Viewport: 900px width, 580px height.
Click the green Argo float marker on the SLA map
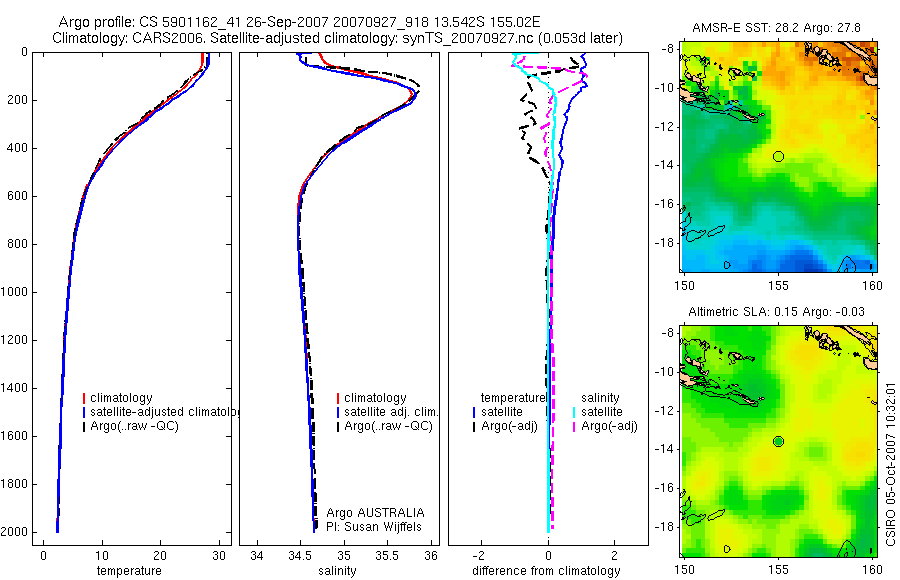tap(778, 442)
